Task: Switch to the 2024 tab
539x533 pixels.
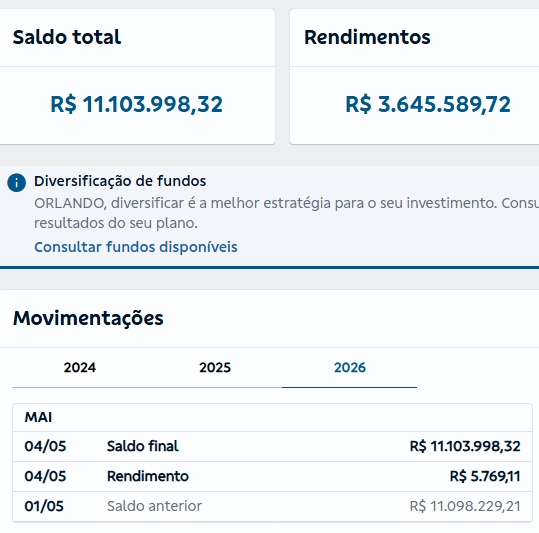Action: tap(80, 367)
